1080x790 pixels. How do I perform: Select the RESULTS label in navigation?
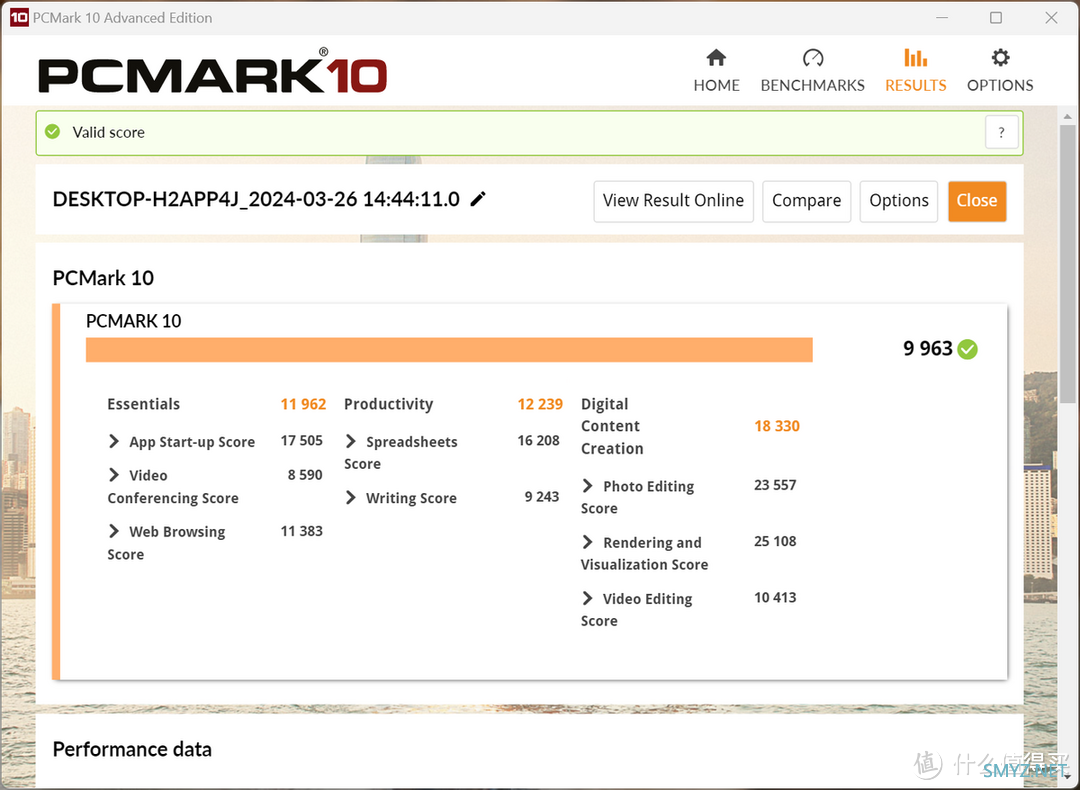[915, 85]
